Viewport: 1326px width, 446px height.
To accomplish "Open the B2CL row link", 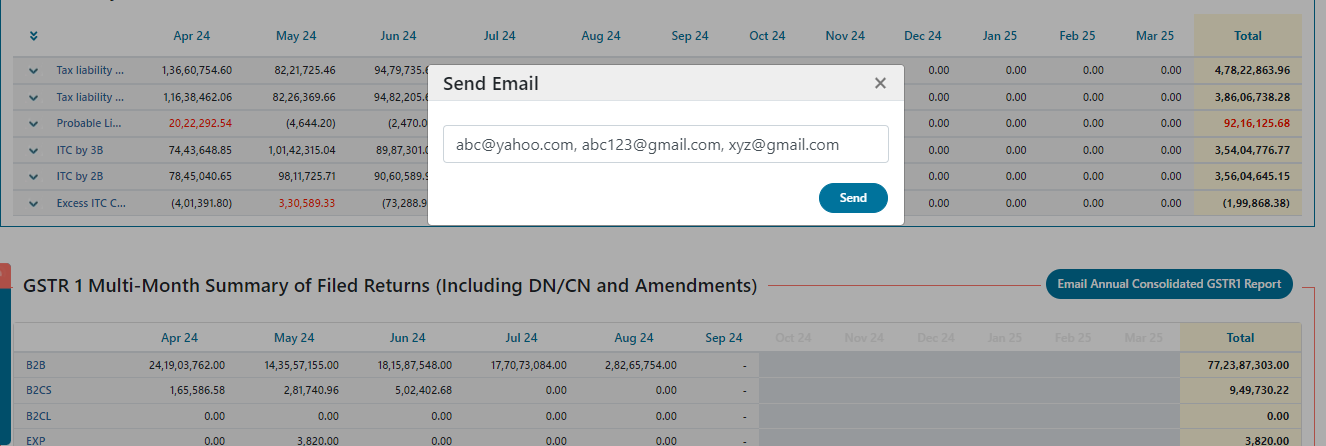I will pyautogui.click(x=38, y=417).
